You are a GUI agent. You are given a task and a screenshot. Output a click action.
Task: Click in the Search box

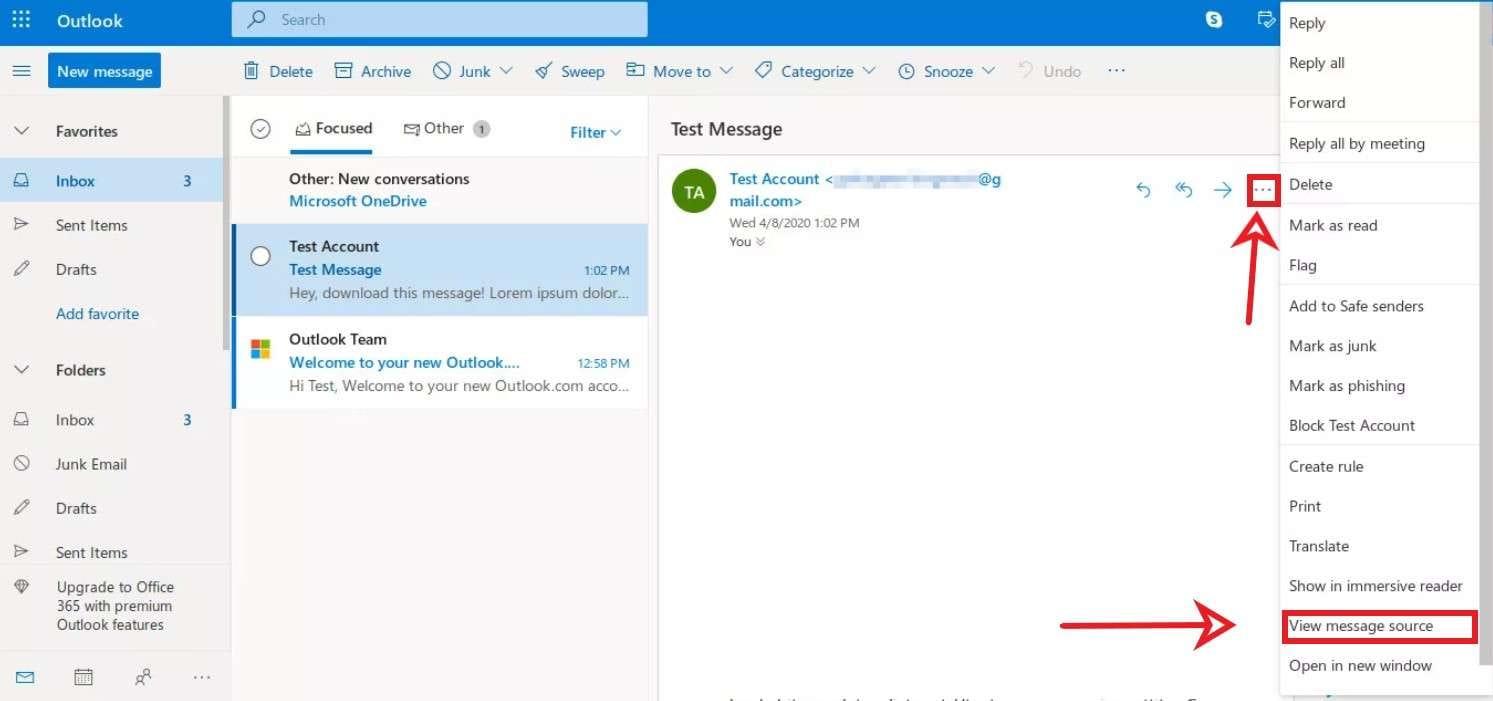(x=440, y=20)
